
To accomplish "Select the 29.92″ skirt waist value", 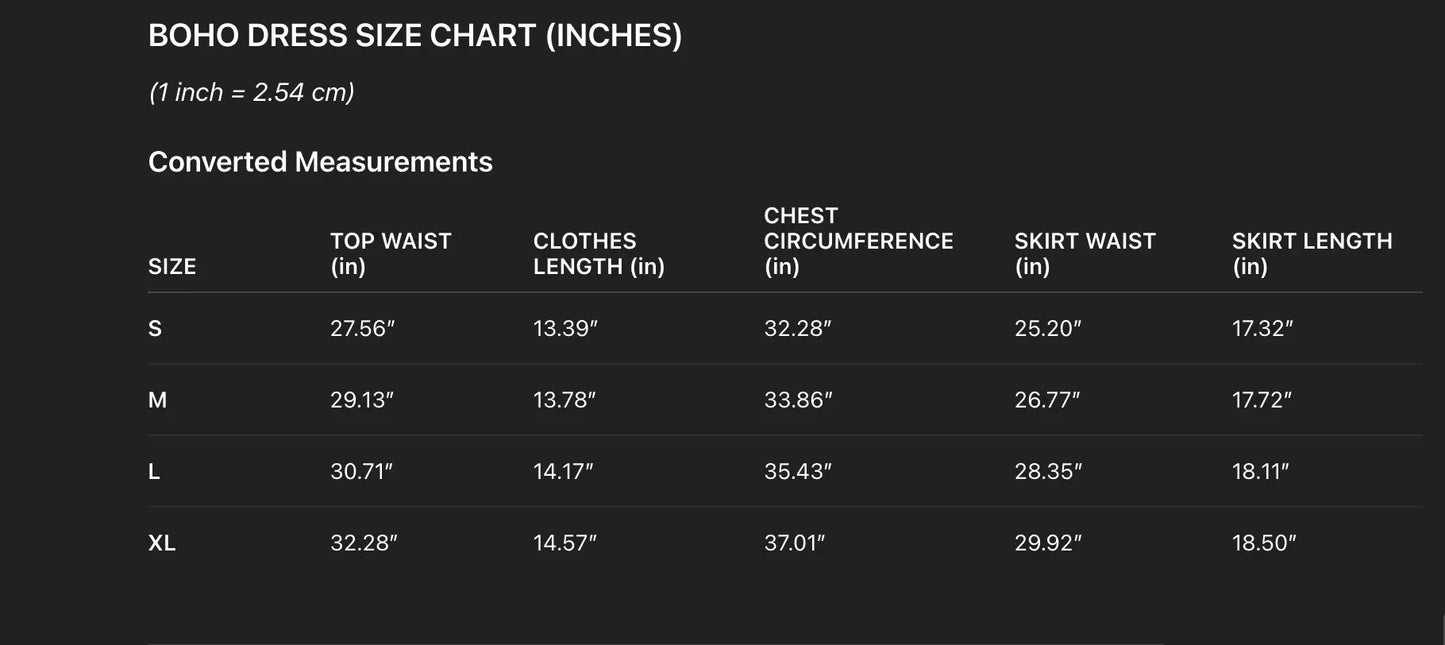I will pyautogui.click(x=1048, y=544).
